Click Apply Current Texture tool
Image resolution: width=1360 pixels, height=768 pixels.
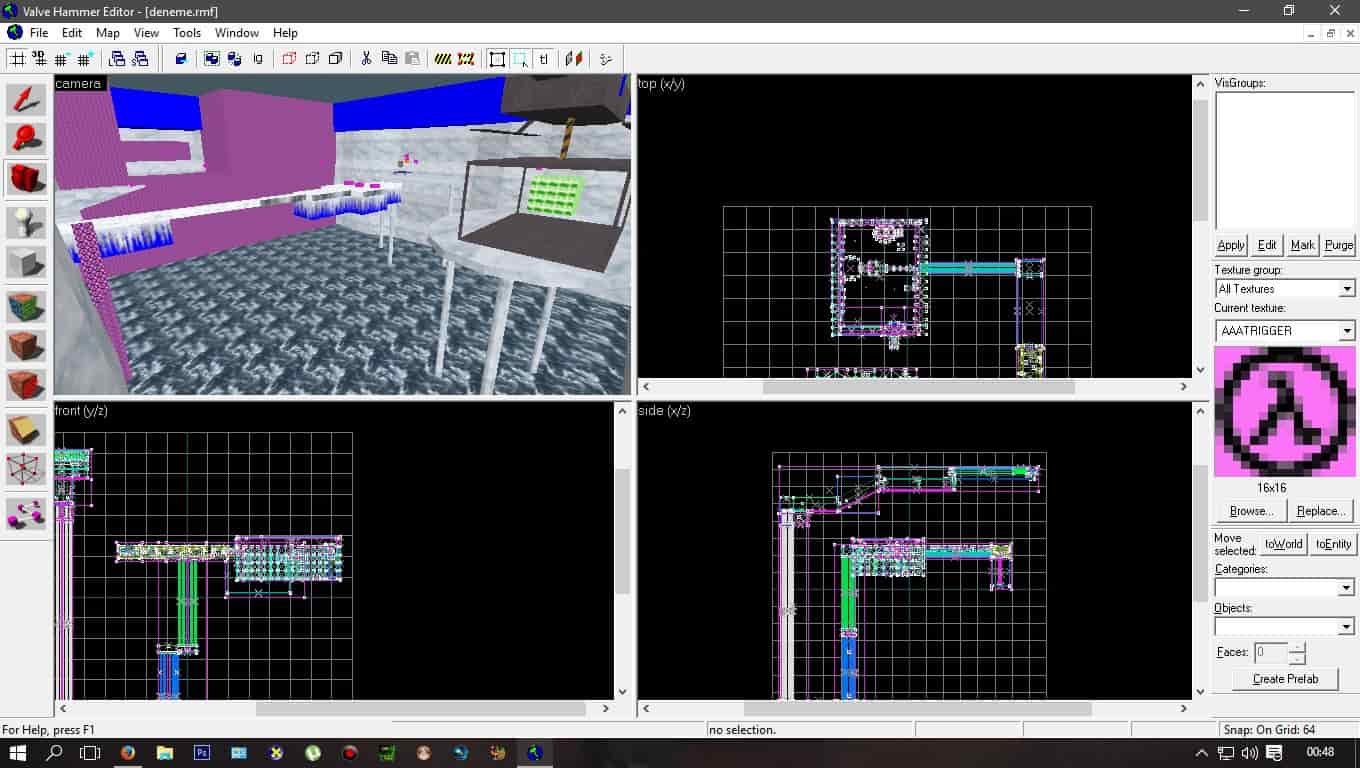coord(26,345)
